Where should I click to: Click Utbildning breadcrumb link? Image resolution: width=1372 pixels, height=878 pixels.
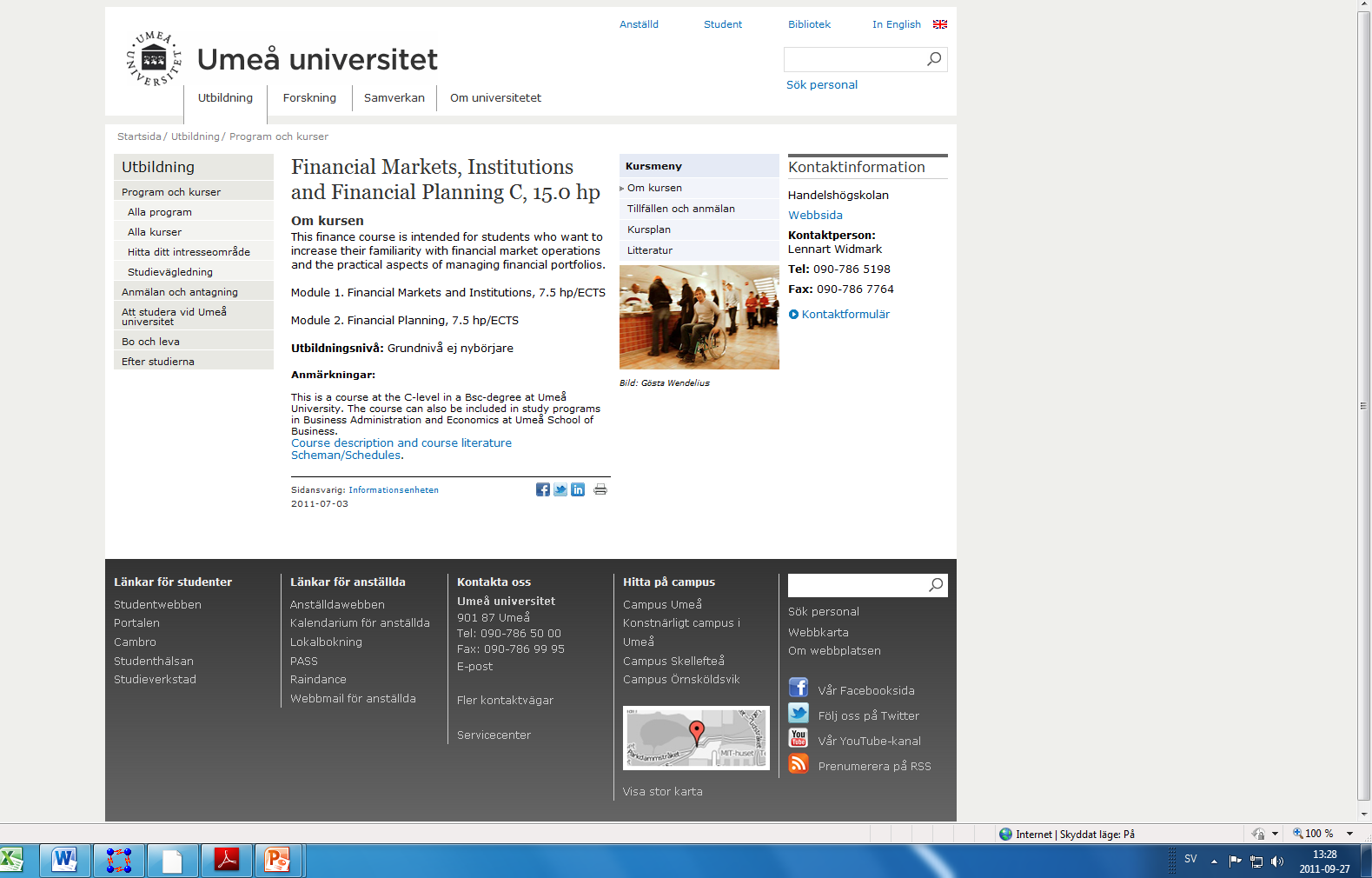[196, 136]
